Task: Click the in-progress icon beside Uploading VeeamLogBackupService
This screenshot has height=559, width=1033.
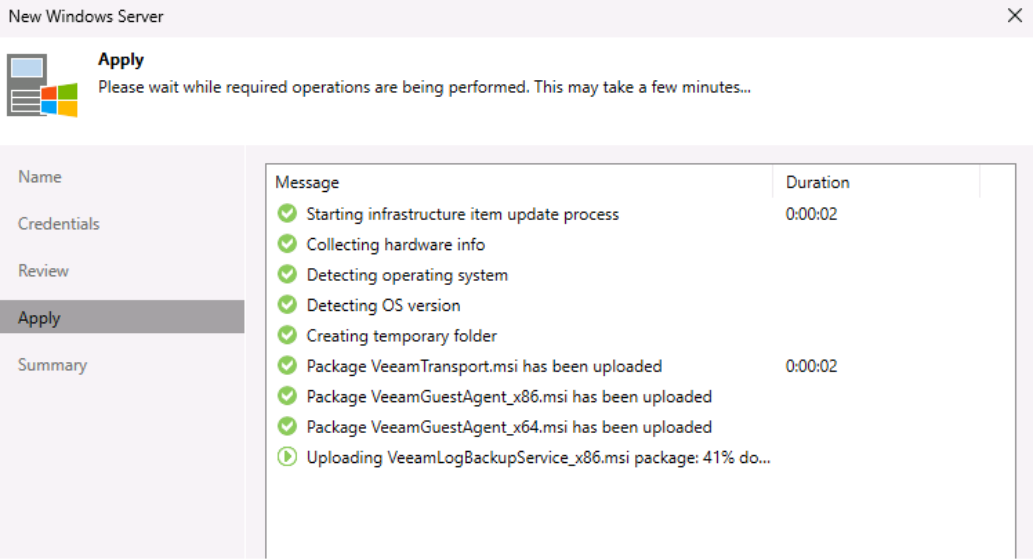Action: 287,456
